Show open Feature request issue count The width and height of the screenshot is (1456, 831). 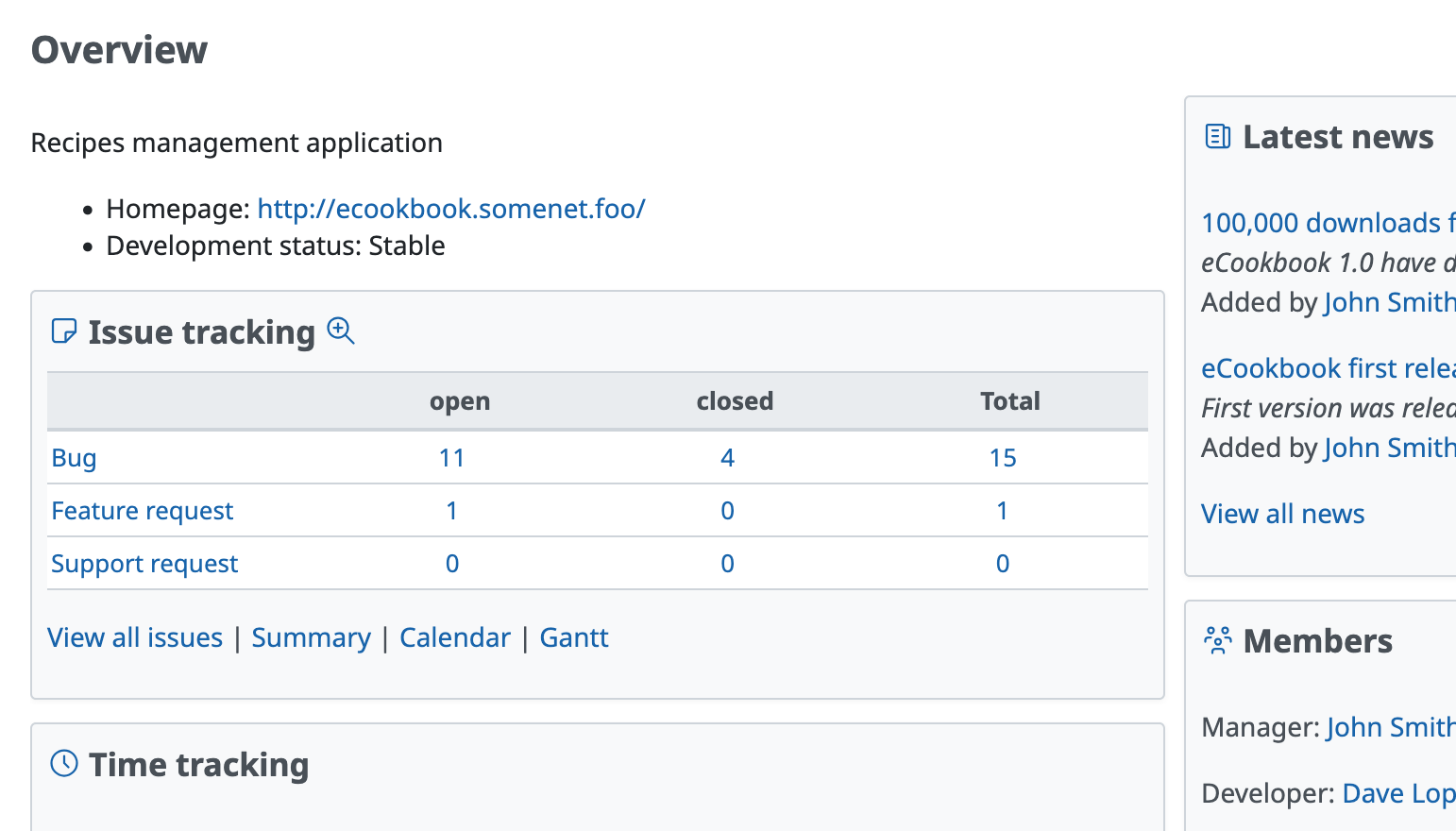point(452,511)
